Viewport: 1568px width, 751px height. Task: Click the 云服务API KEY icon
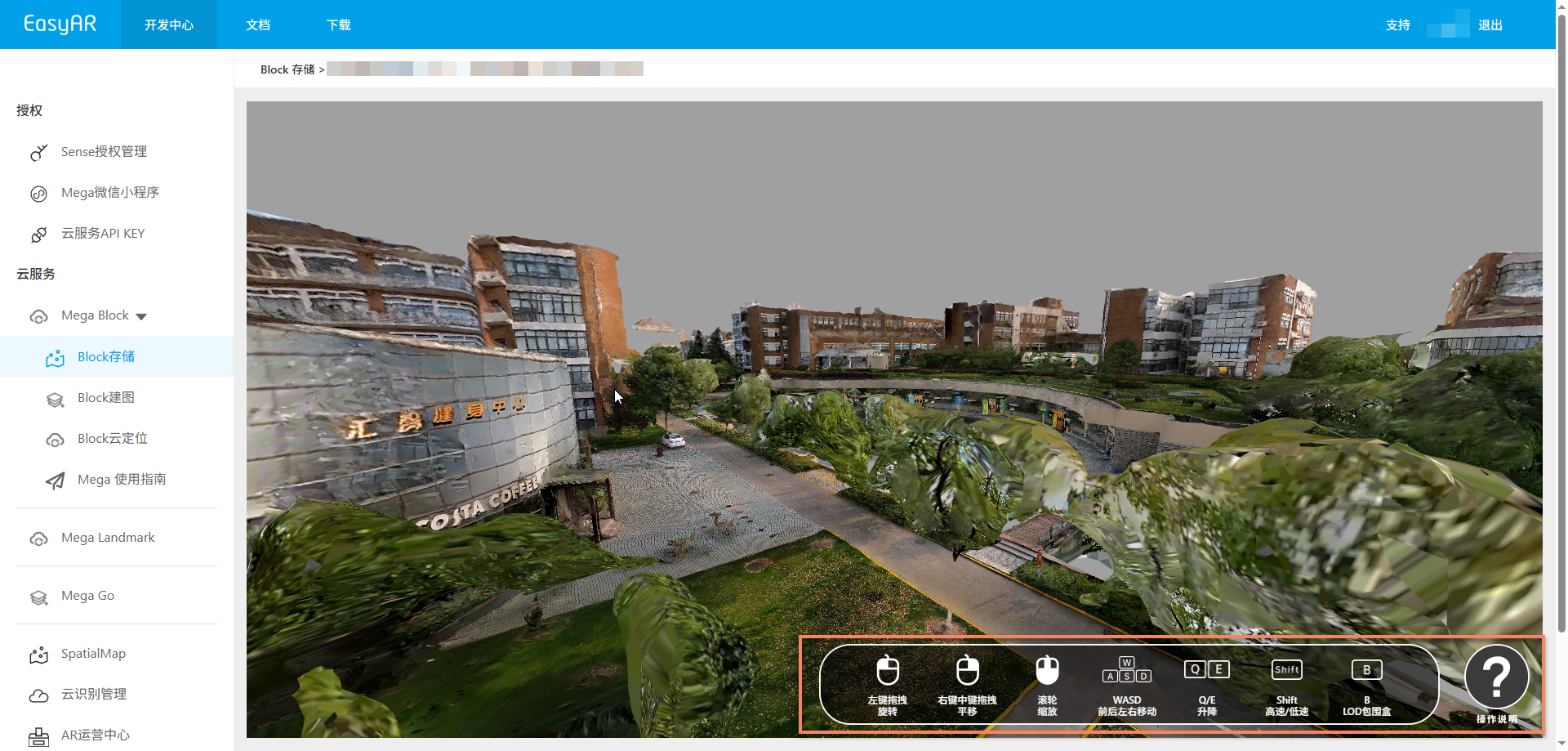pos(38,235)
